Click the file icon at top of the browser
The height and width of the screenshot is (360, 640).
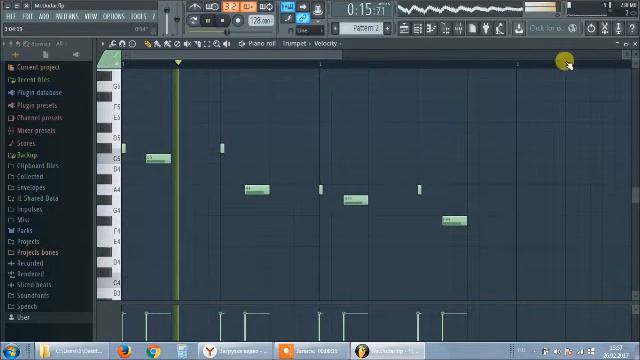click(45, 55)
